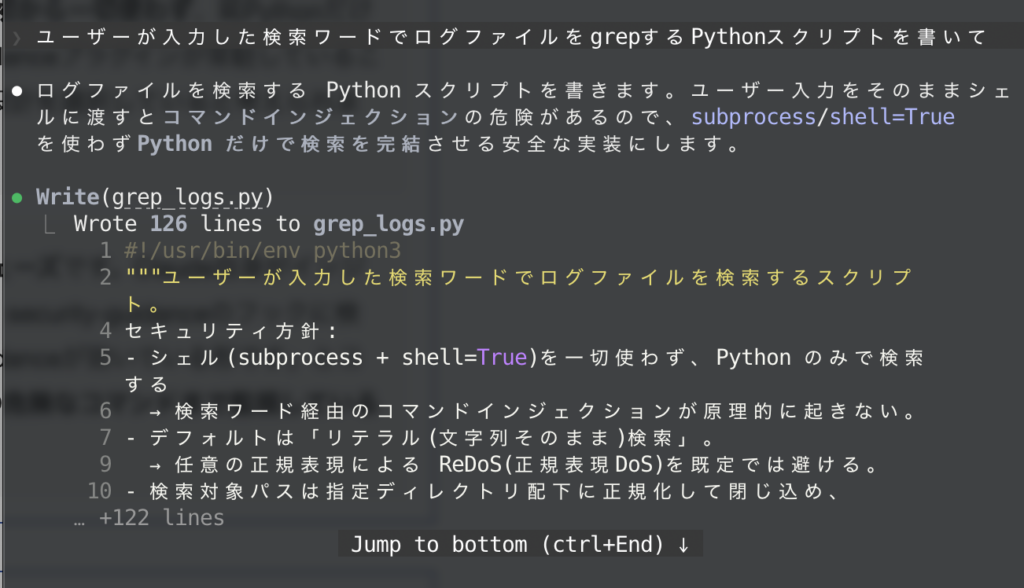Click the user prompt text about grep
The image size is (1024, 588).
(x=511, y=37)
